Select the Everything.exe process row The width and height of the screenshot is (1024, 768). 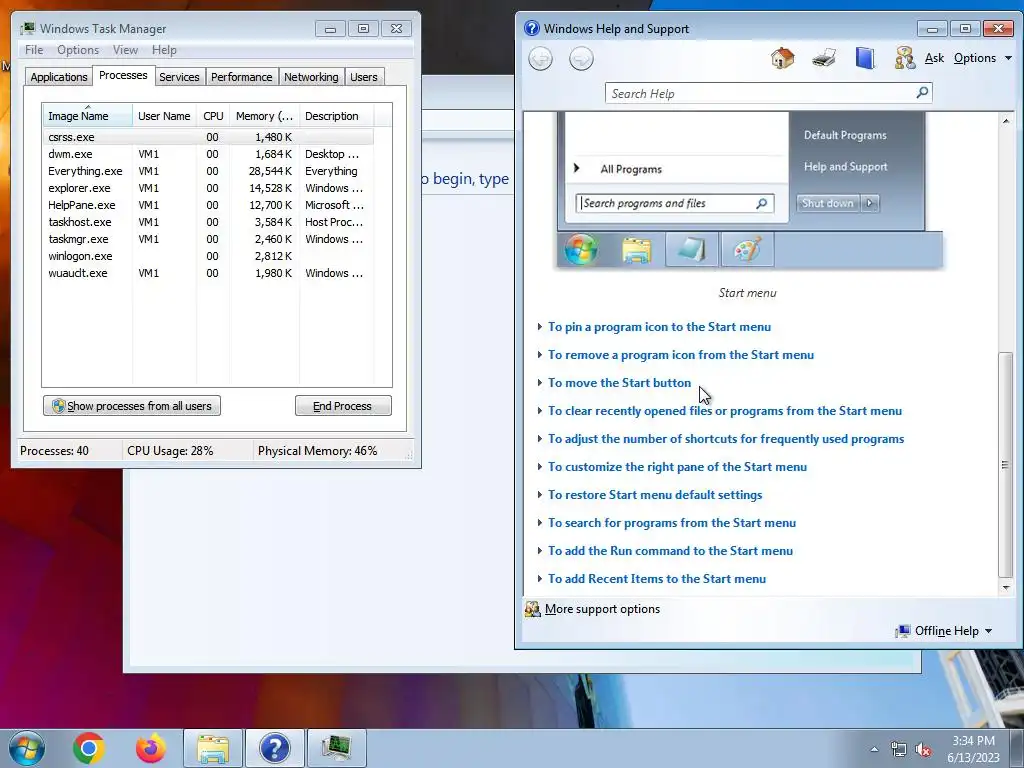coord(209,171)
